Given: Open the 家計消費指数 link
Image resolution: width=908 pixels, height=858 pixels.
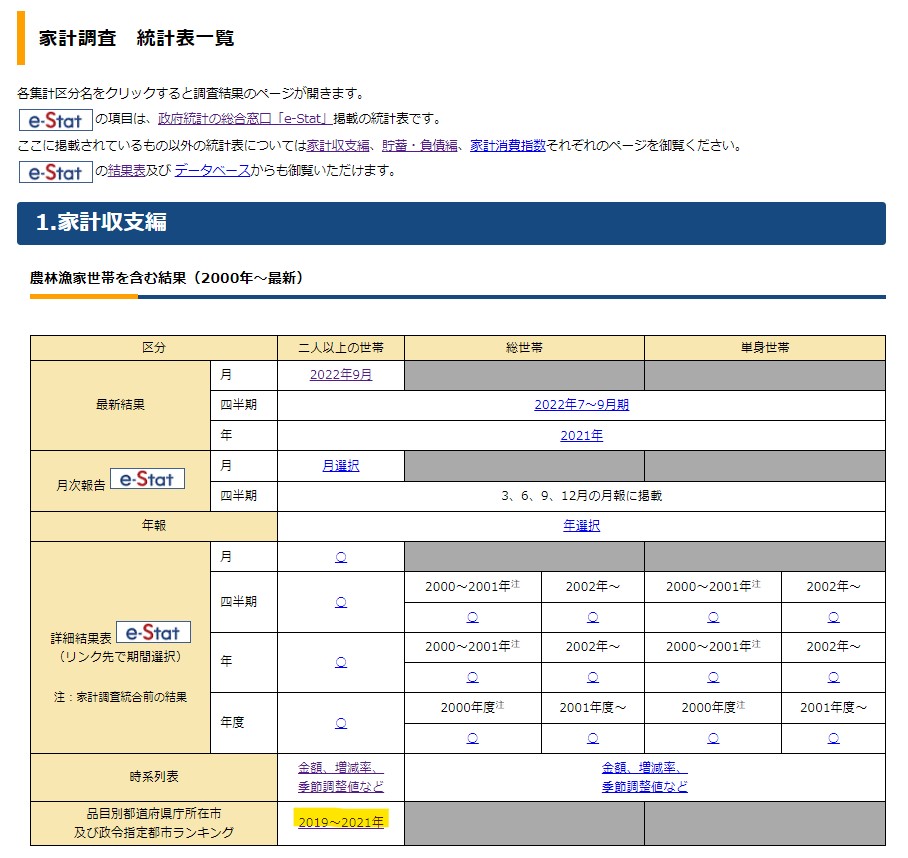Looking at the screenshot, I should pos(507,145).
